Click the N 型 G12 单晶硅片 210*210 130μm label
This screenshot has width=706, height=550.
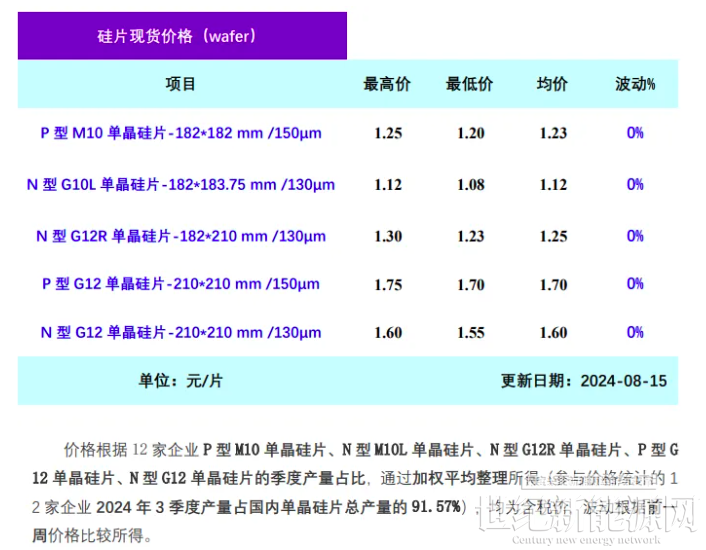click(181, 333)
